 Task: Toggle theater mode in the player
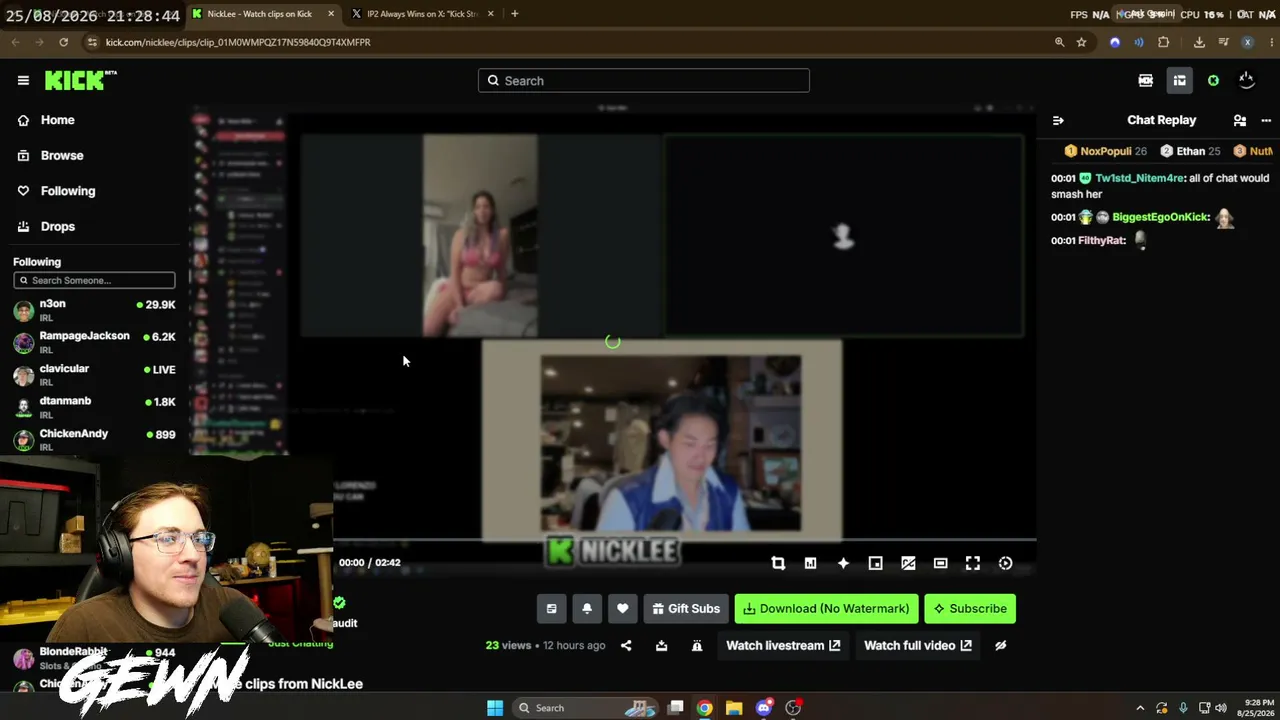click(x=940, y=563)
